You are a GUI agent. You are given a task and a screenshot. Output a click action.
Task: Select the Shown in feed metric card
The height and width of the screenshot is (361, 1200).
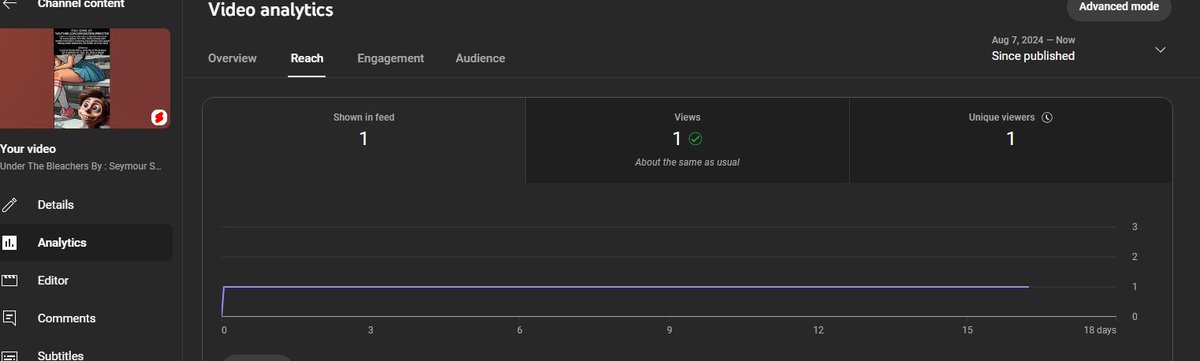coord(364,140)
